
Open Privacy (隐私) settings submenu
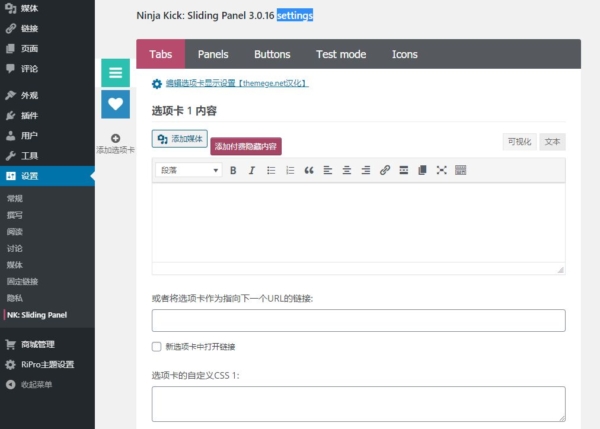[x=15, y=298]
